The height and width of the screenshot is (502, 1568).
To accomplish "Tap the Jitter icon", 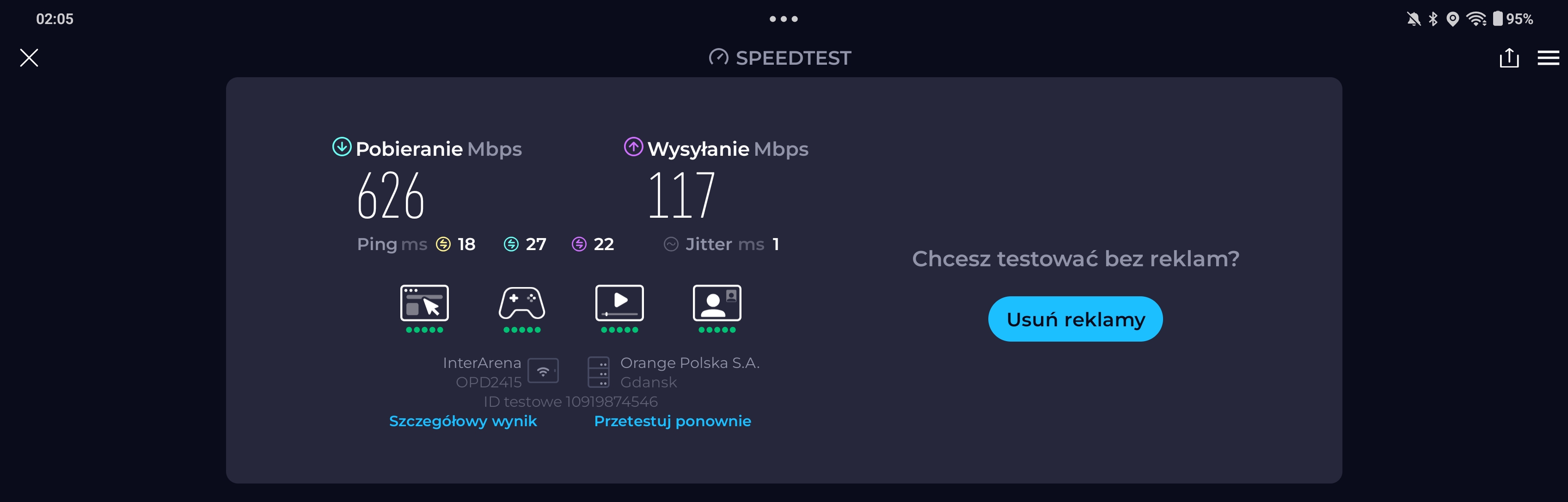I will click(671, 244).
